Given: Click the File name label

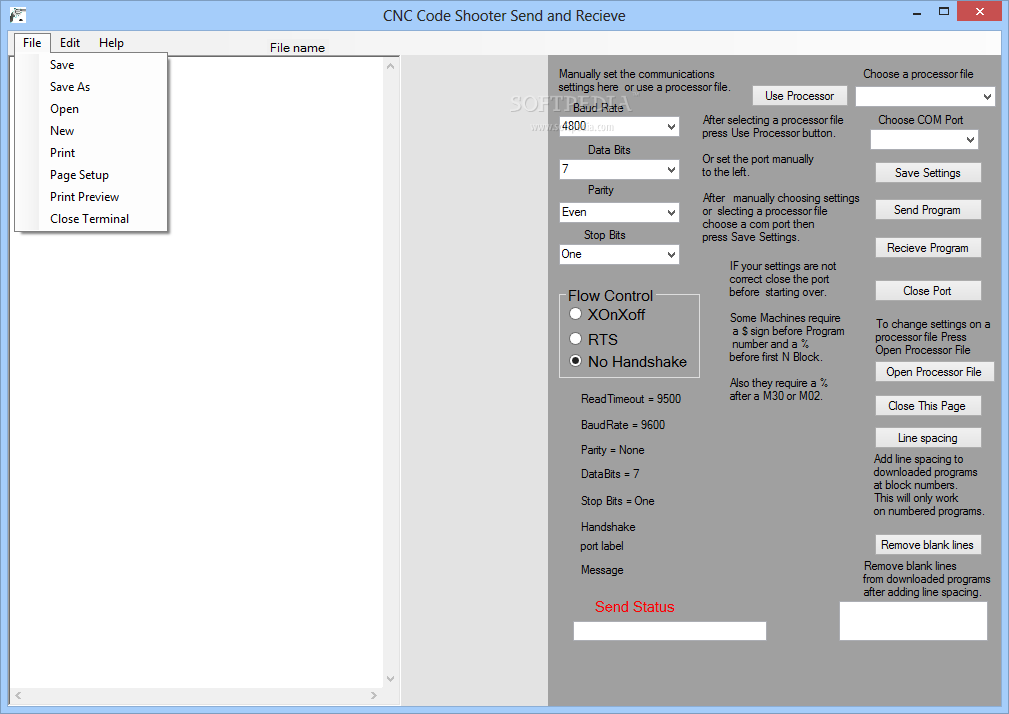Looking at the screenshot, I should pos(297,48).
